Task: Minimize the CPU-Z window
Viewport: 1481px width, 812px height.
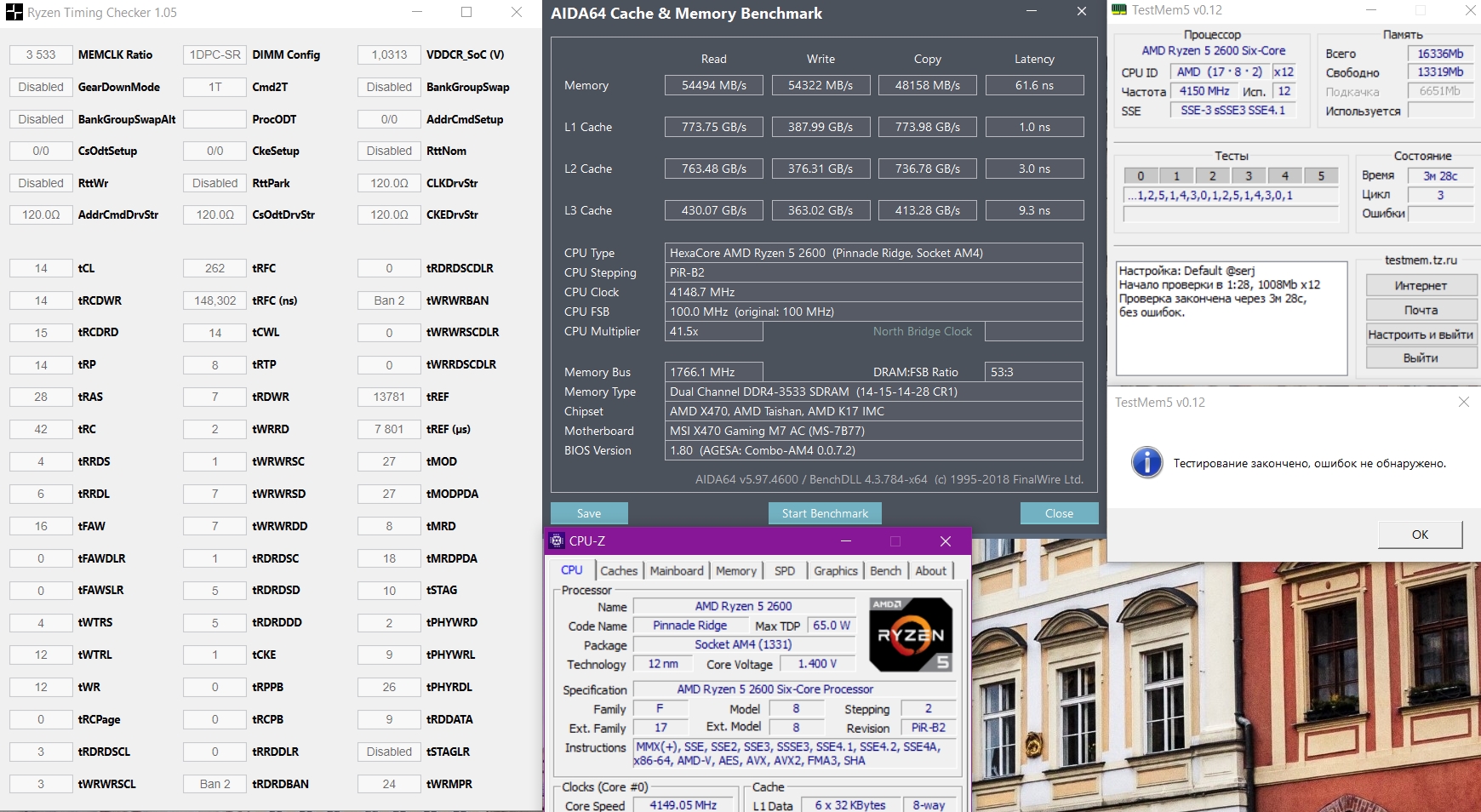Action: (x=845, y=541)
